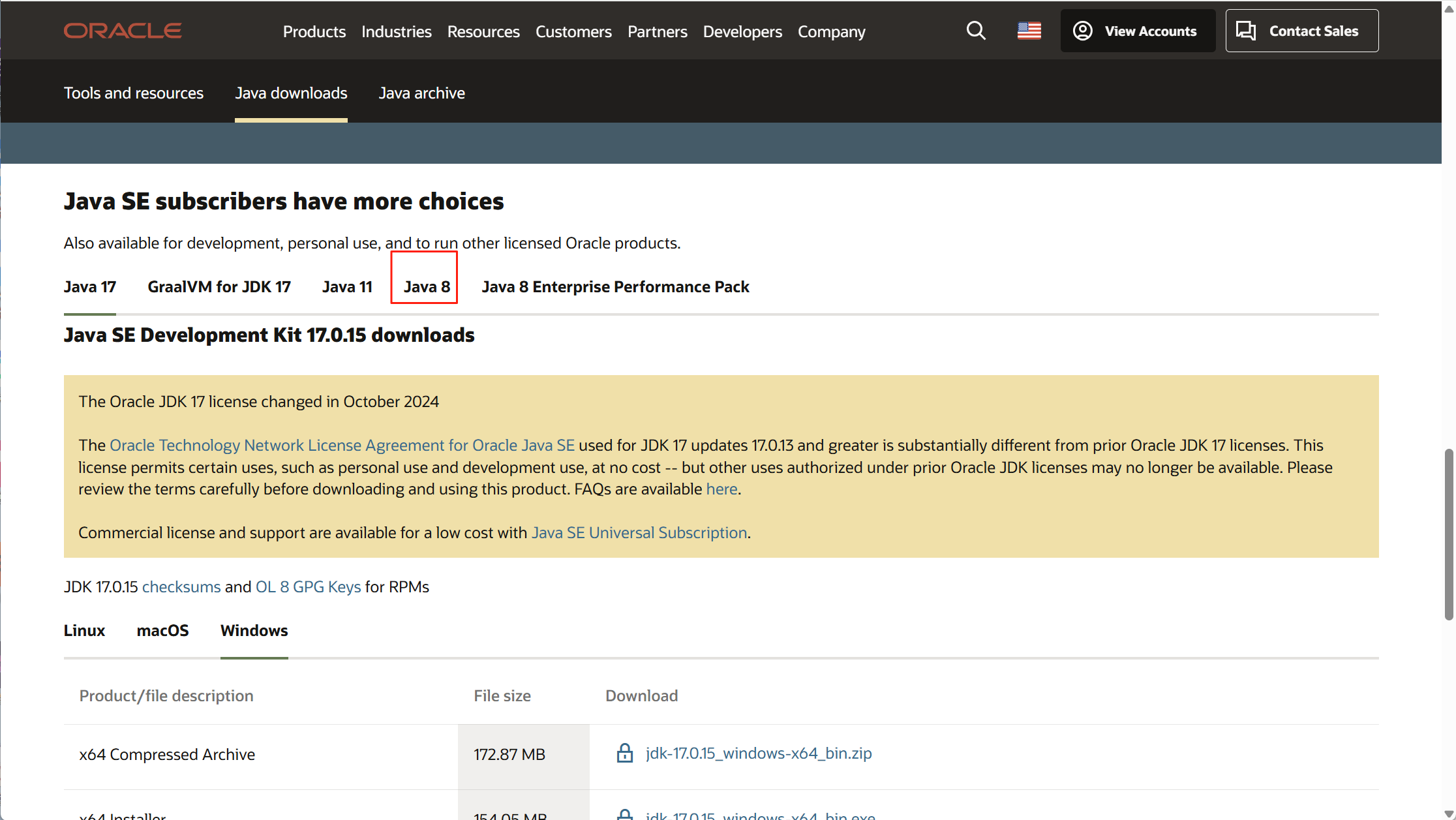Go to Tools and resources tab
The height and width of the screenshot is (820, 1456).
tap(134, 93)
